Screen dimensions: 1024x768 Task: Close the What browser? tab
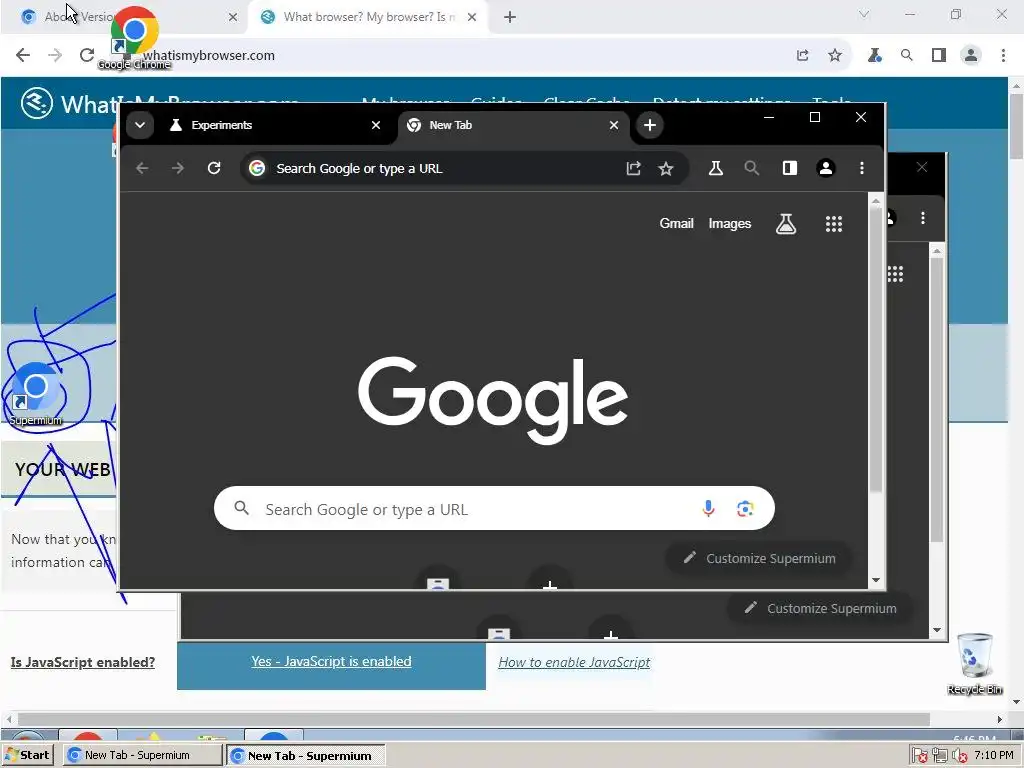pos(472,17)
